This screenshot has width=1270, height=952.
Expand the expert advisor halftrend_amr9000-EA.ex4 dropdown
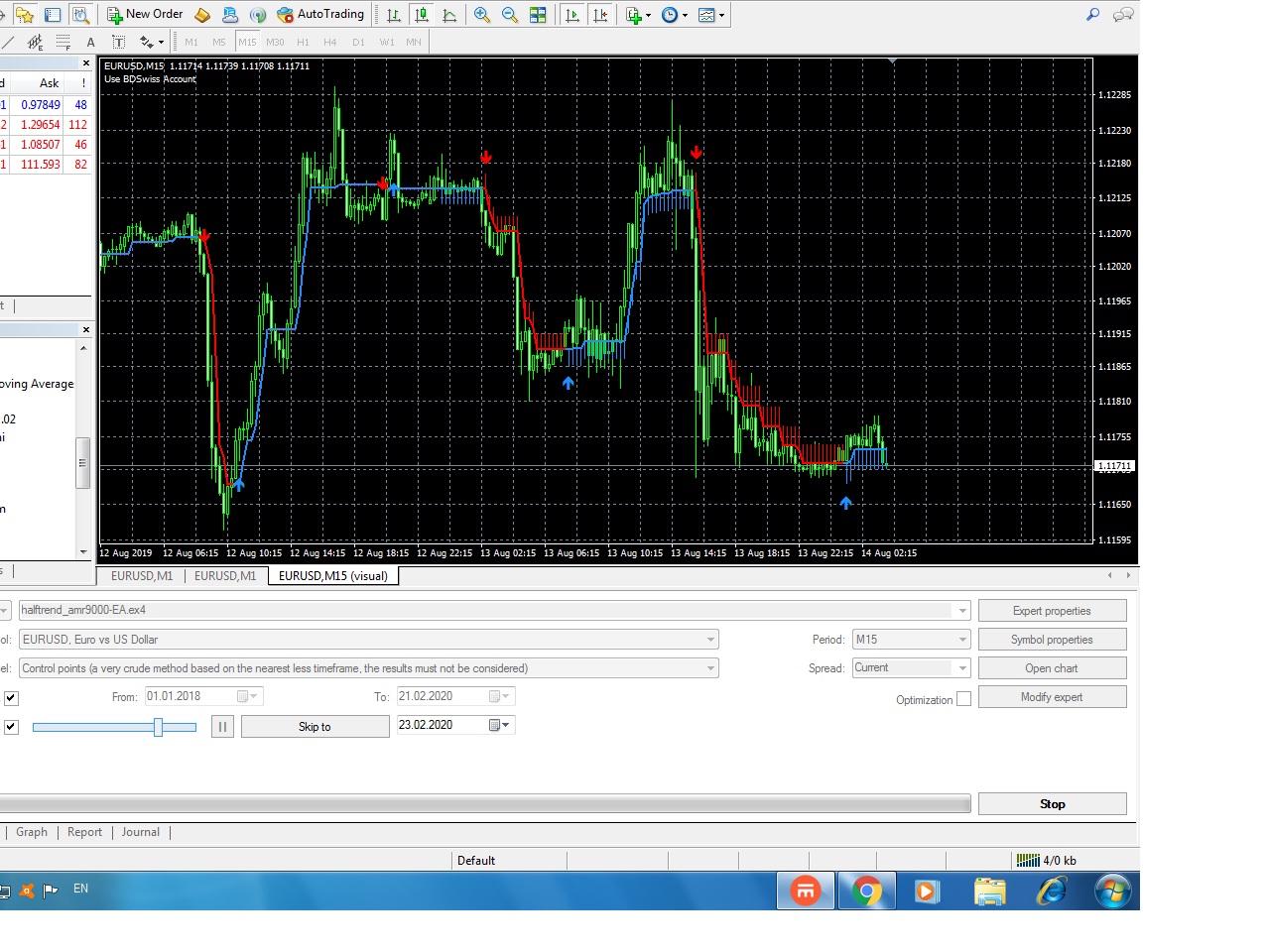click(x=961, y=611)
